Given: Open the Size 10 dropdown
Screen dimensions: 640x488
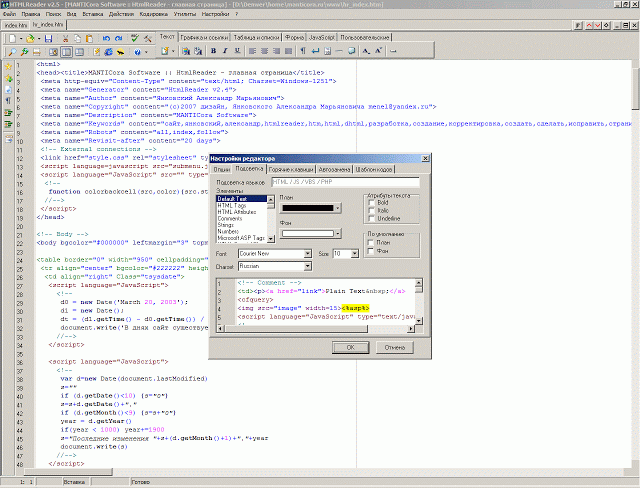Looking at the screenshot, I should coord(355,254).
